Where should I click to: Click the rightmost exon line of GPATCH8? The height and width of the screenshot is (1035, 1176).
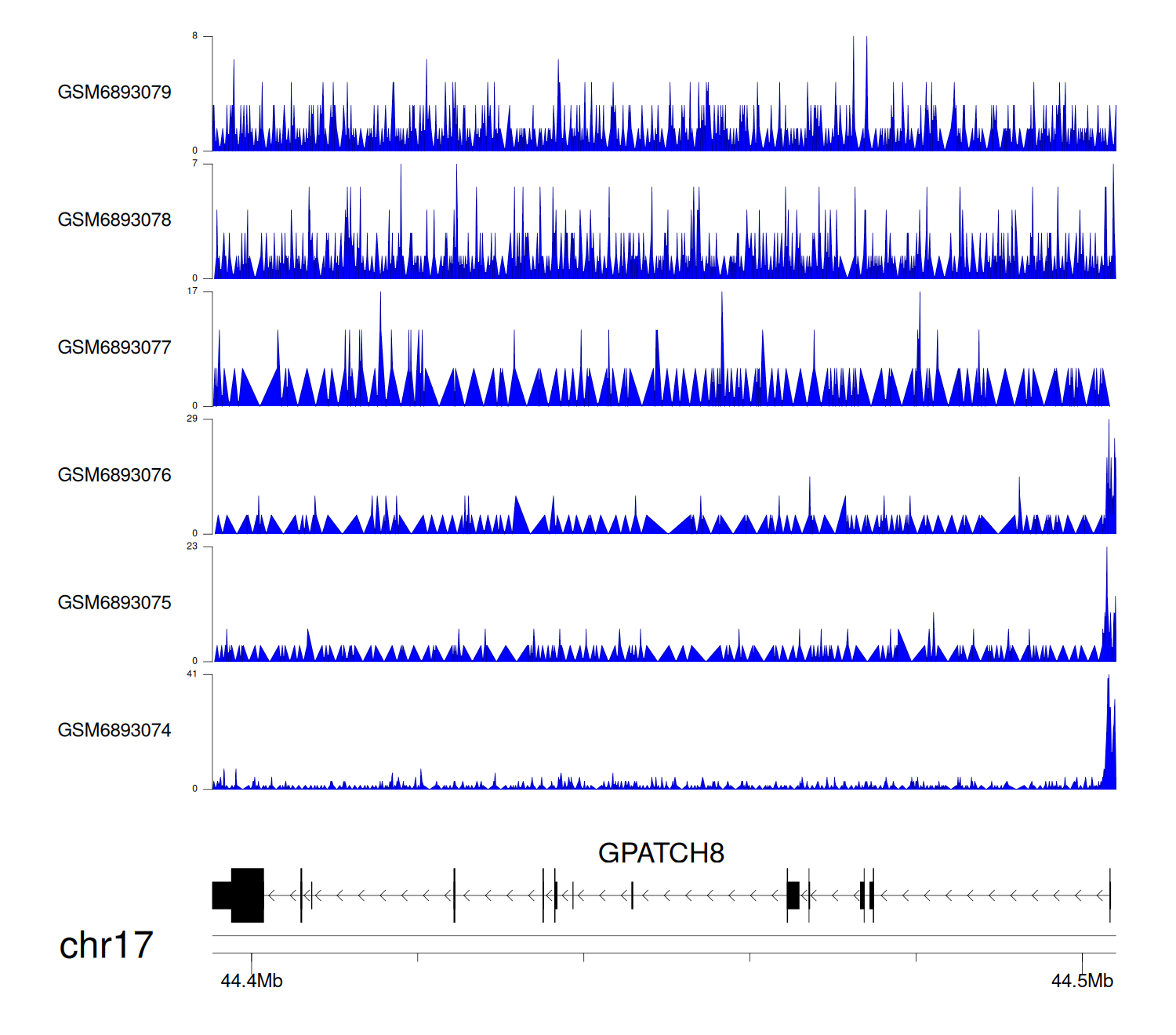[x=1110, y=895]
